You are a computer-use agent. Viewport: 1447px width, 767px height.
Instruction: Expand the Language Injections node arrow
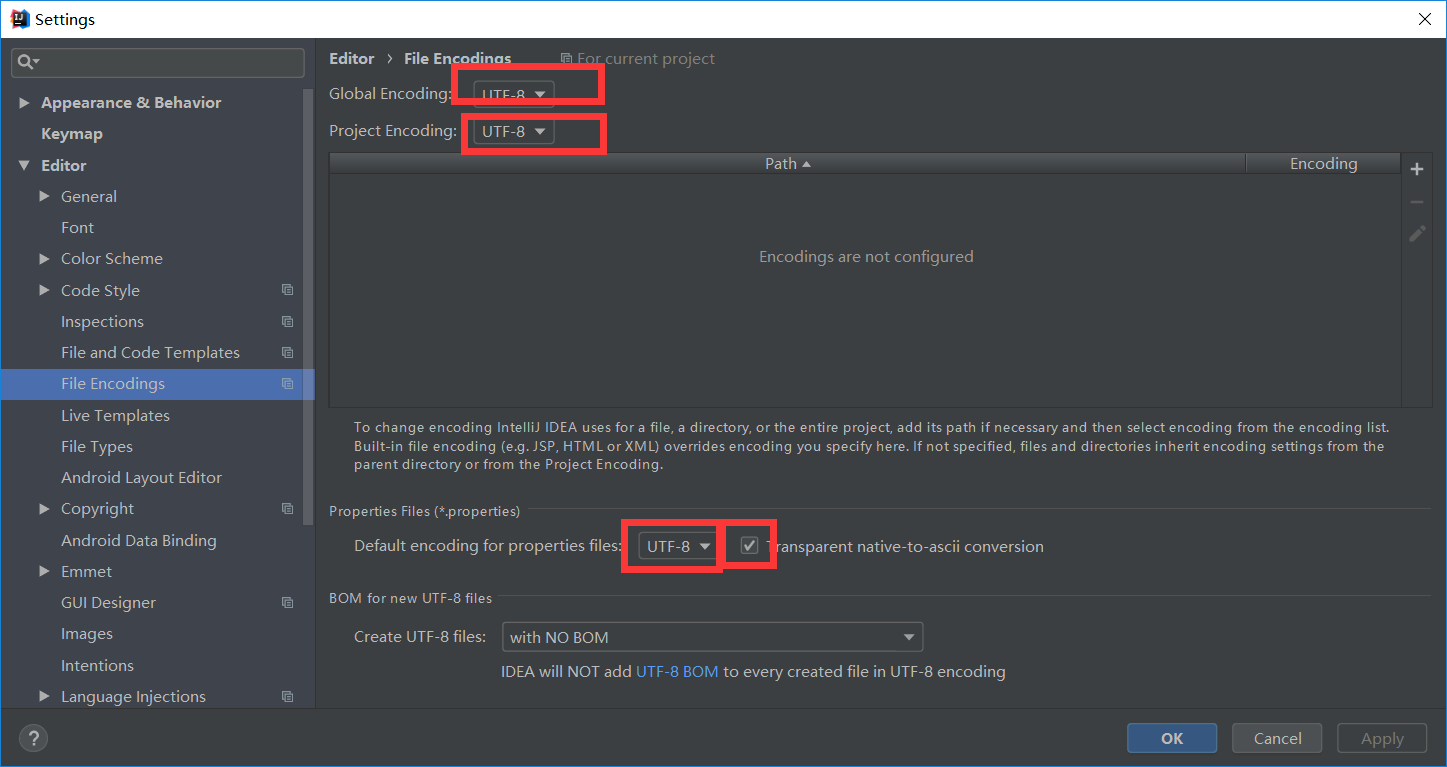pos(44,696)
